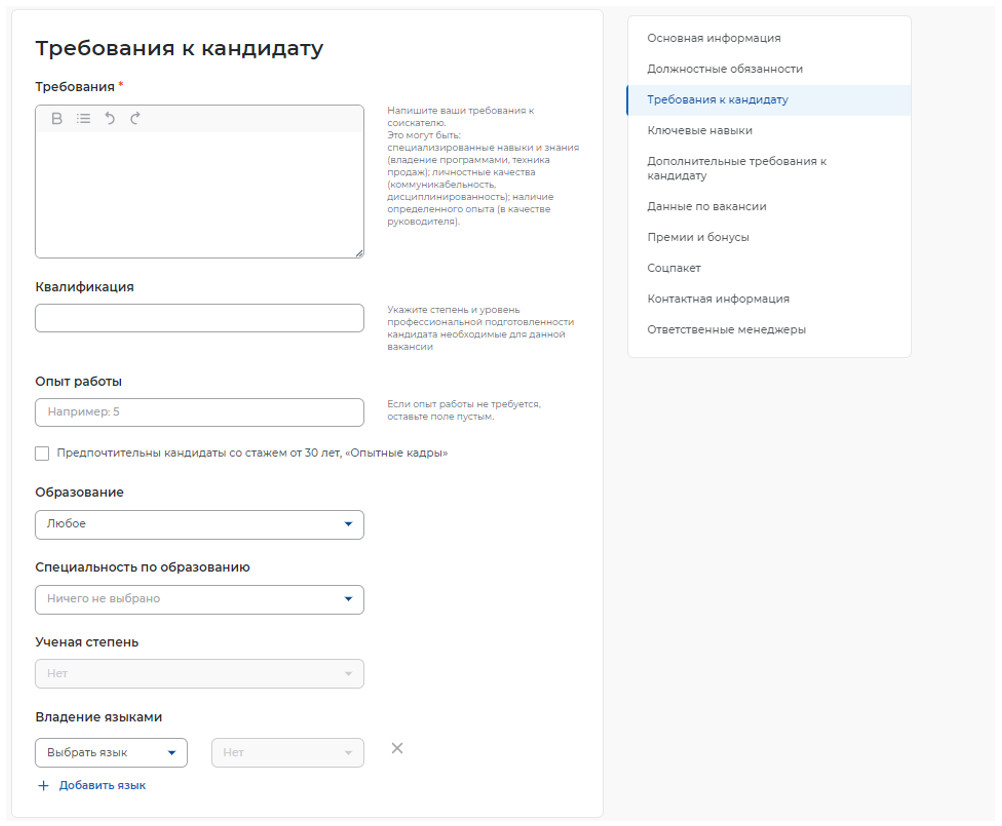
Task: Remove language row with the X icon
Action: click(x=397, y=749)
